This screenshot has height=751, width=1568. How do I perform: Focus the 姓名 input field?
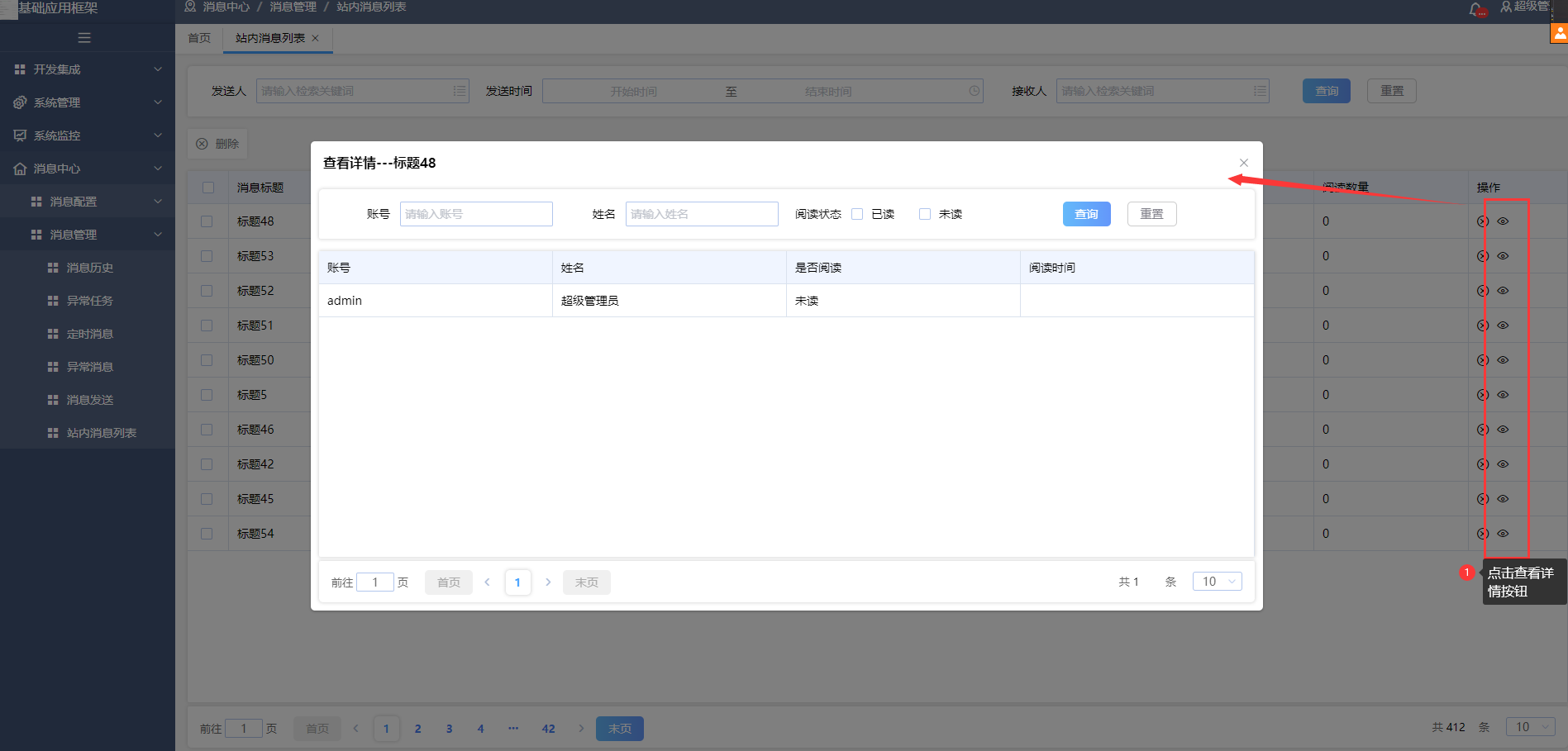tap(702, 214)
